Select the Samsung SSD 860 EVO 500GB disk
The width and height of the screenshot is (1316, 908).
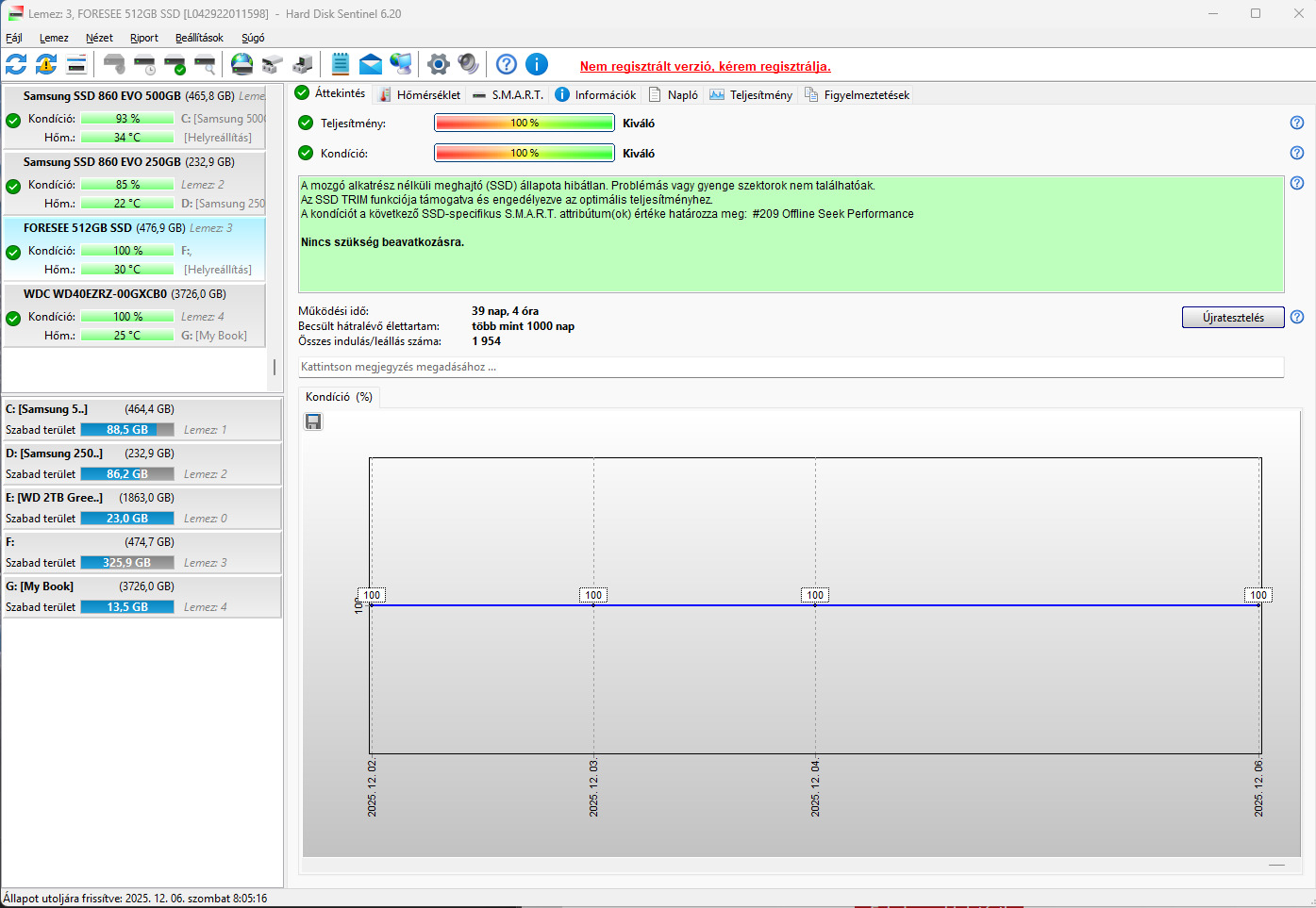(x=135, y=117)
